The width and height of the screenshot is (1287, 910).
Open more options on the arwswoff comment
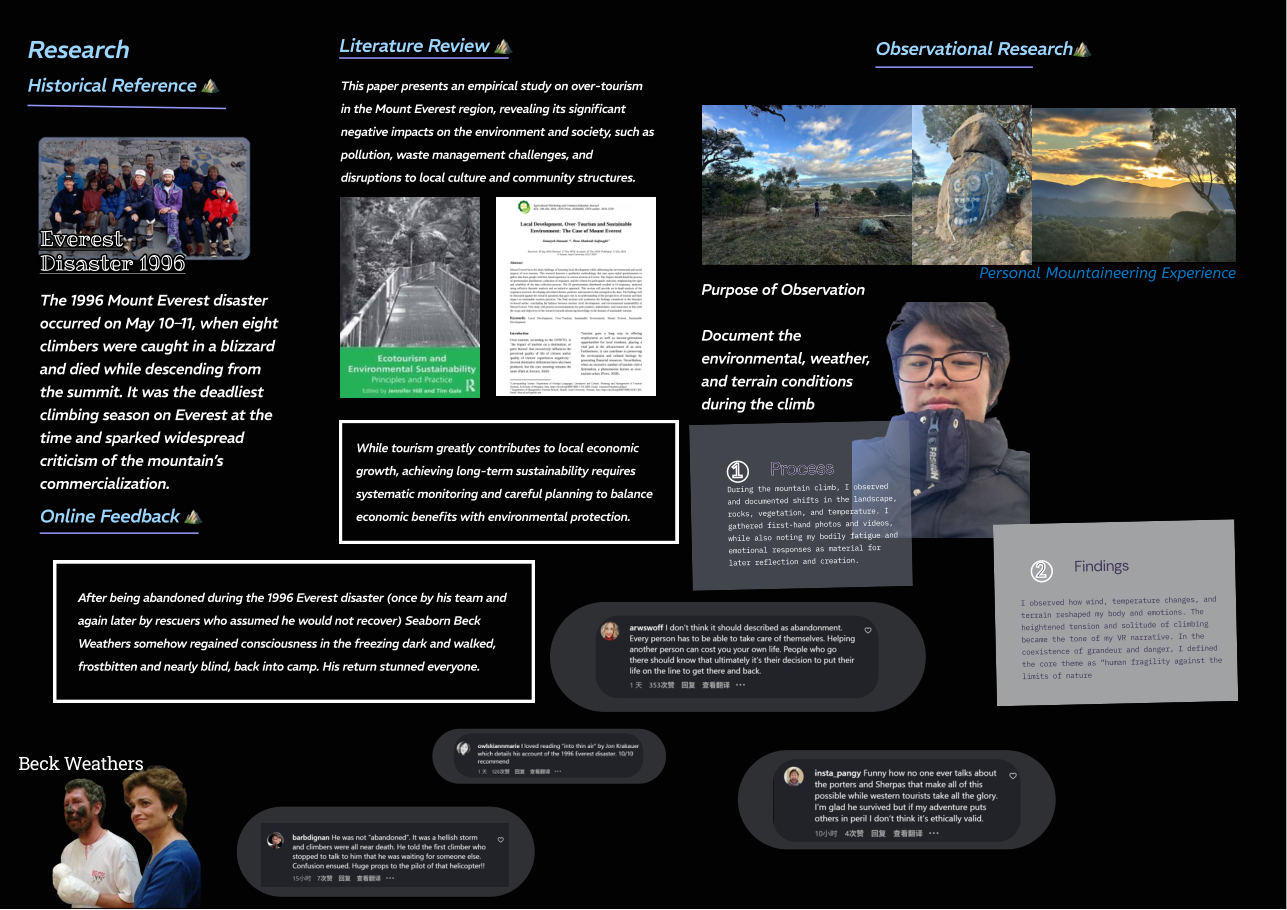[740, 686]
